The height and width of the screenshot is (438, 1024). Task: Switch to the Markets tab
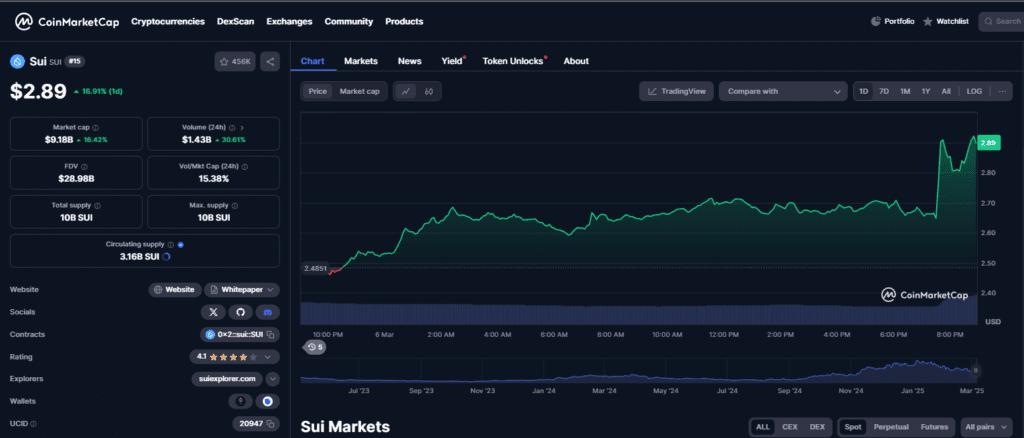pos(361,61)
